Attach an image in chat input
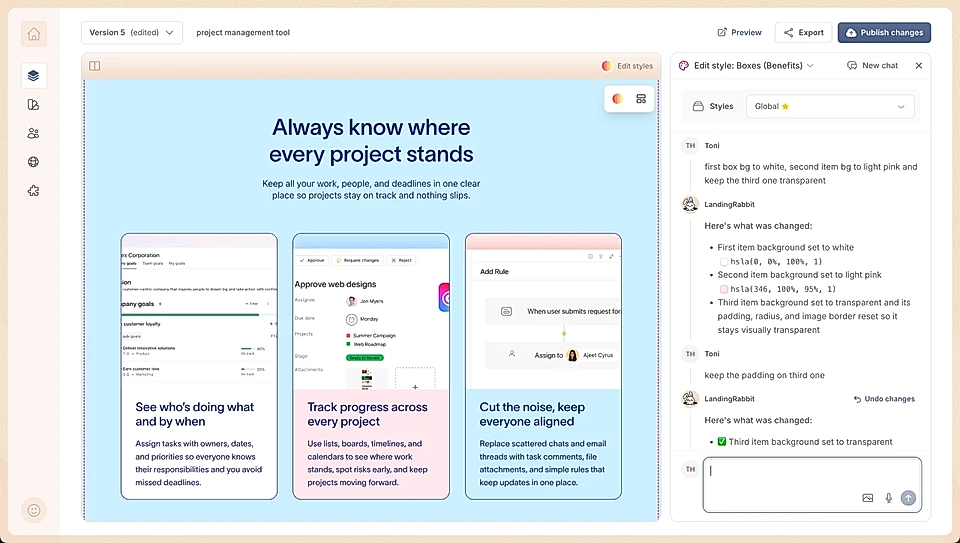960x543 pixels. click(868, 498)
